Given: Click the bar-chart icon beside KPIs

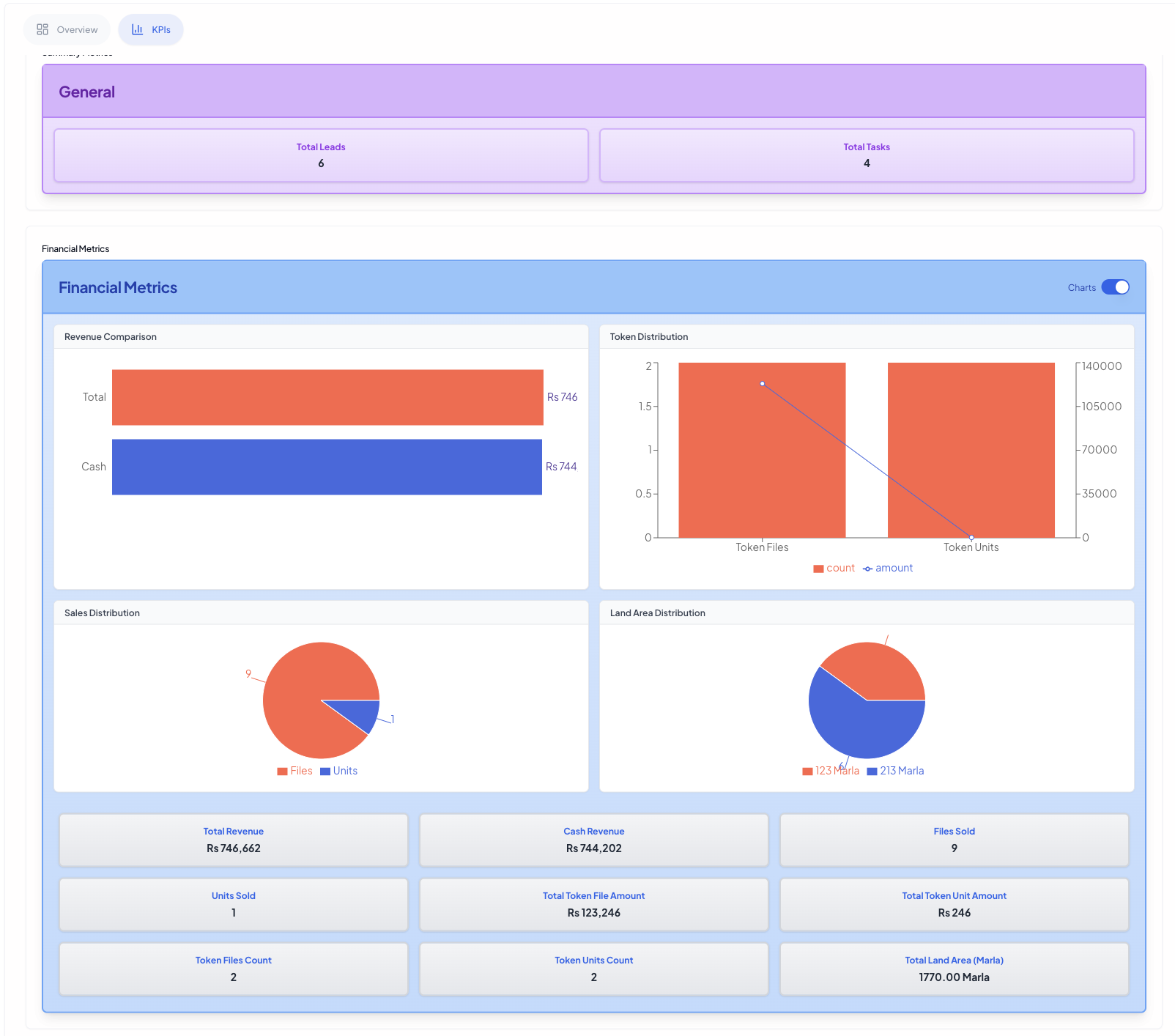Looking at the screenshot, I should click(136, 29).
